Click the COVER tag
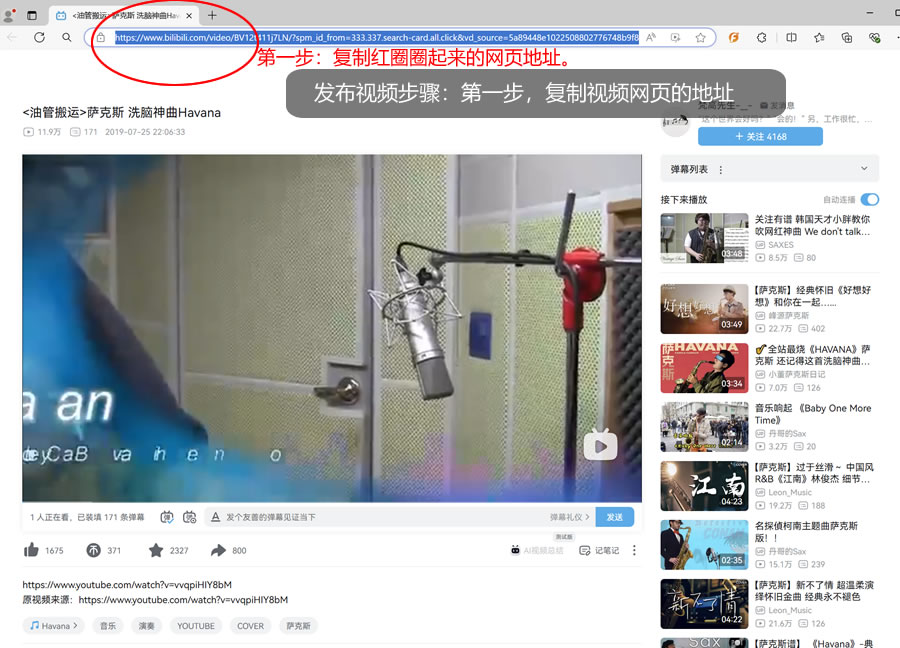 (x=251, y=626)
